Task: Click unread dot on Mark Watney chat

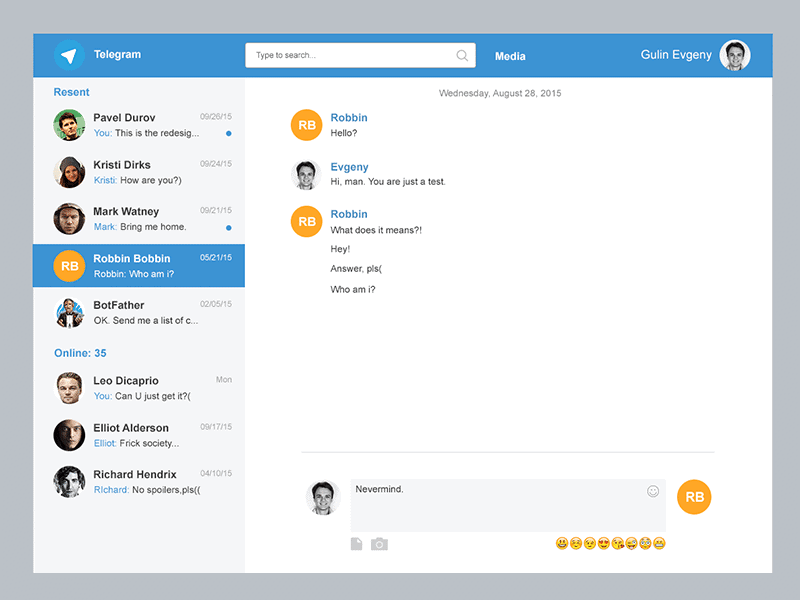Action: click(x=229, y=228)
